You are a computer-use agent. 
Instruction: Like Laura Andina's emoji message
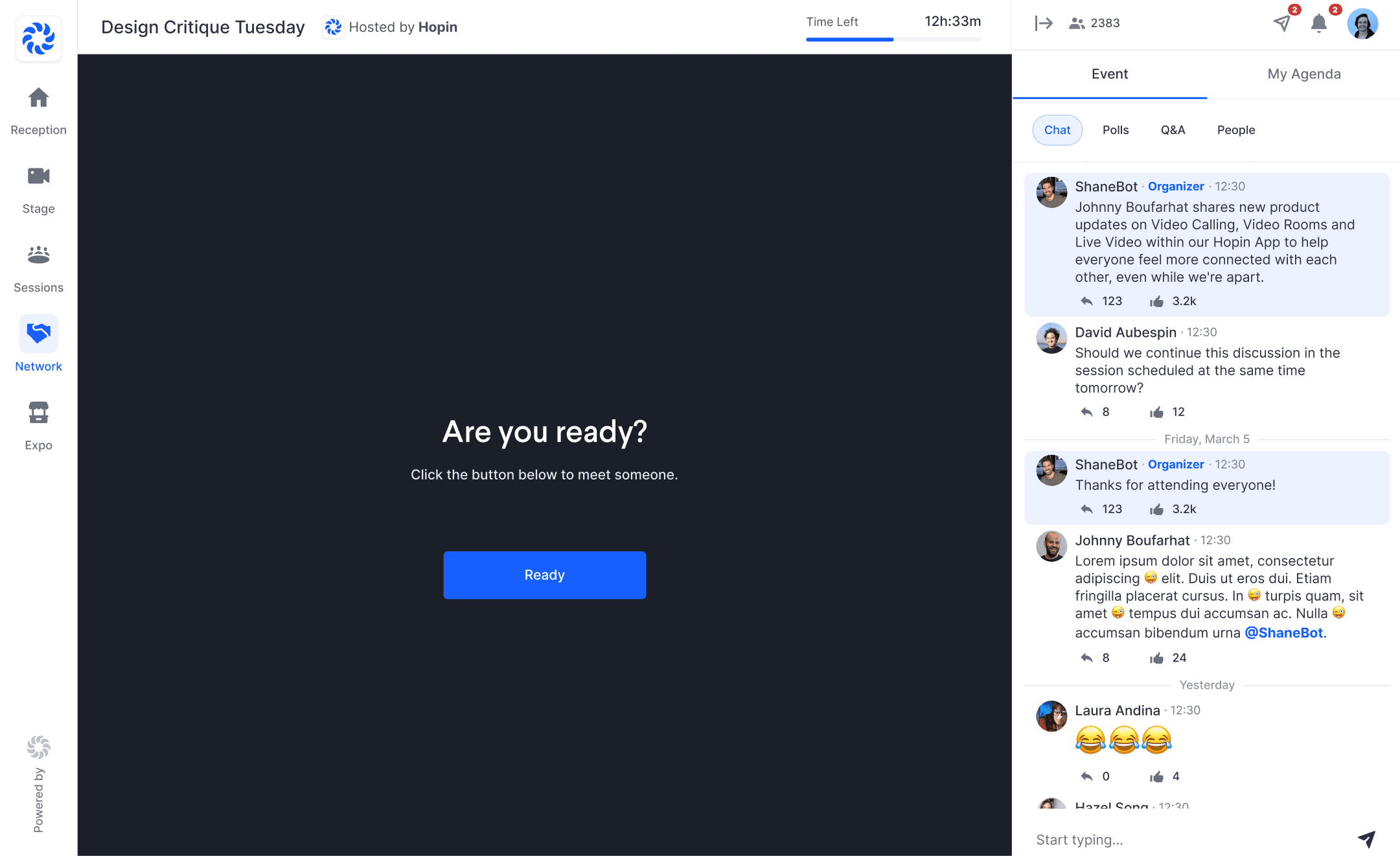[x=1156, y=777]
